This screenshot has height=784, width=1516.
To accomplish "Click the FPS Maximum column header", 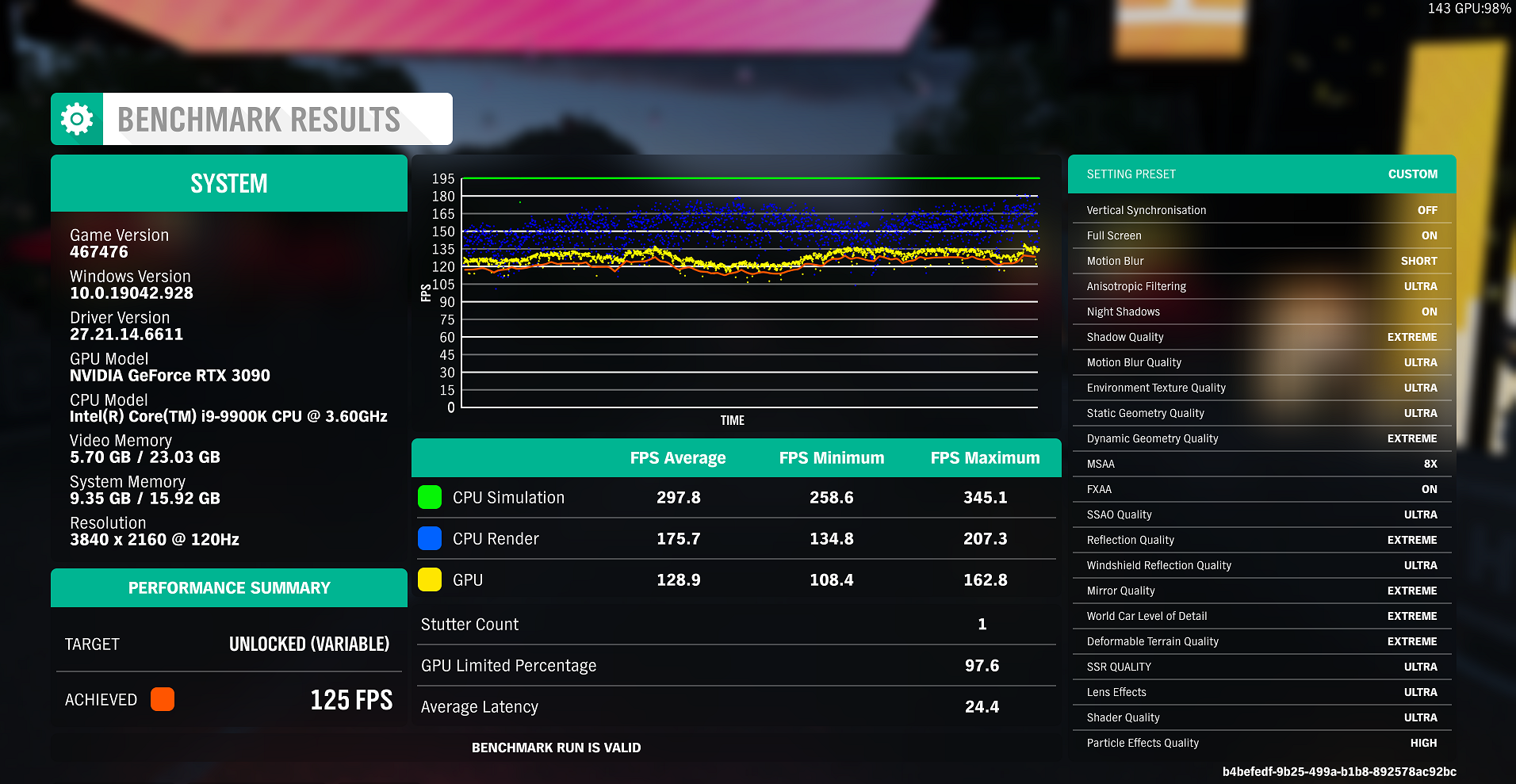I will point(985,458).
